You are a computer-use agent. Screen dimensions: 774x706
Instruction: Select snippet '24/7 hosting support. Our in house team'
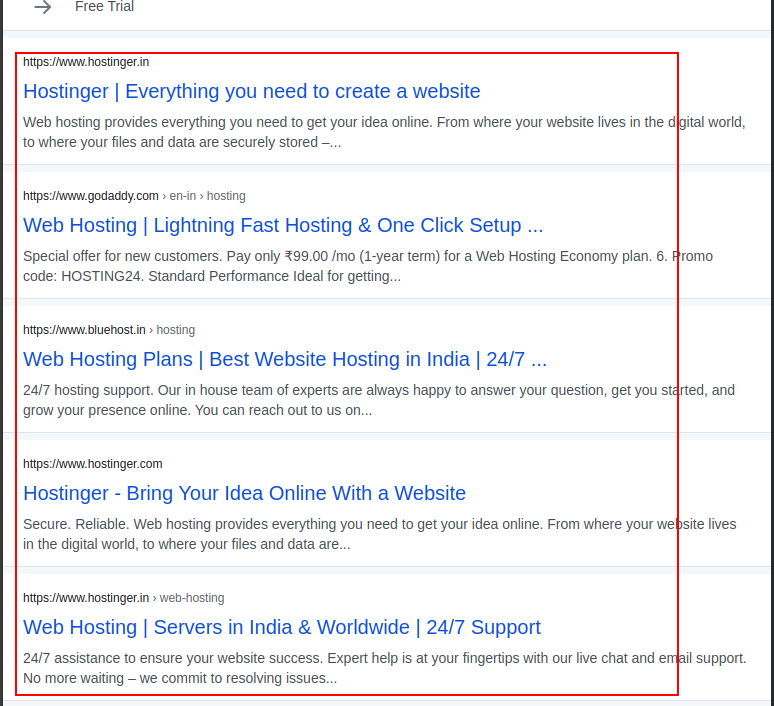(379, 400)
